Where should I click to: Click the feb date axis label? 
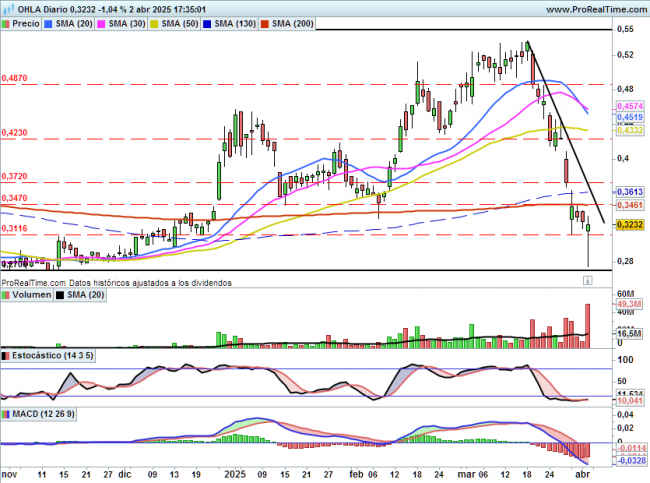[x=357, y=474]
